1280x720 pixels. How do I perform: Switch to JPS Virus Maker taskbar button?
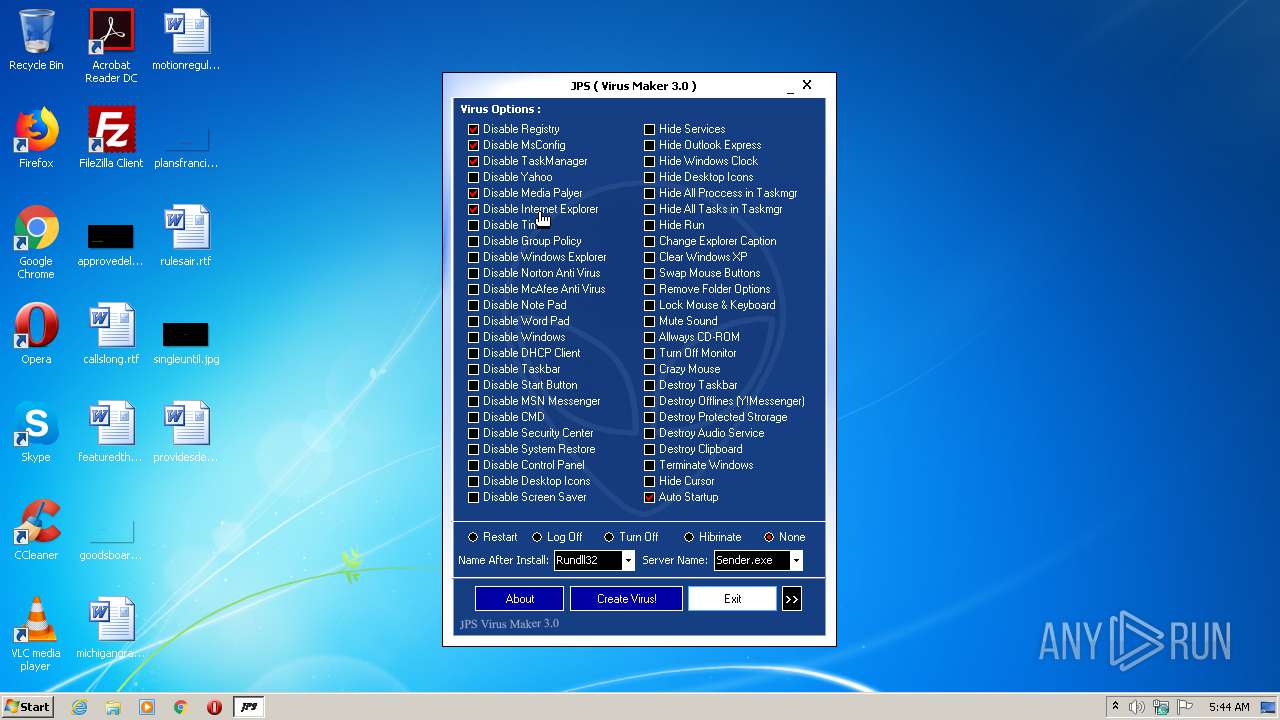coord(249,707)
